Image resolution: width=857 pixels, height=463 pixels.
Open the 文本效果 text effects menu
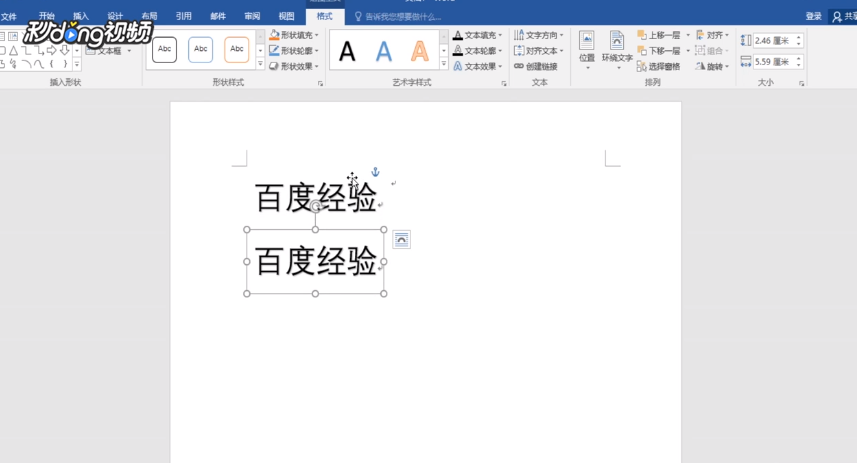(x=477, y=66)
